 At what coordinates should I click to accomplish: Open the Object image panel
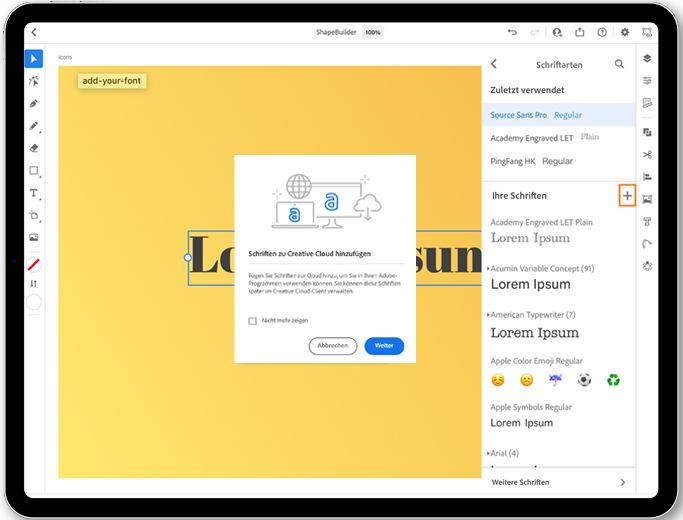(647, 199)
